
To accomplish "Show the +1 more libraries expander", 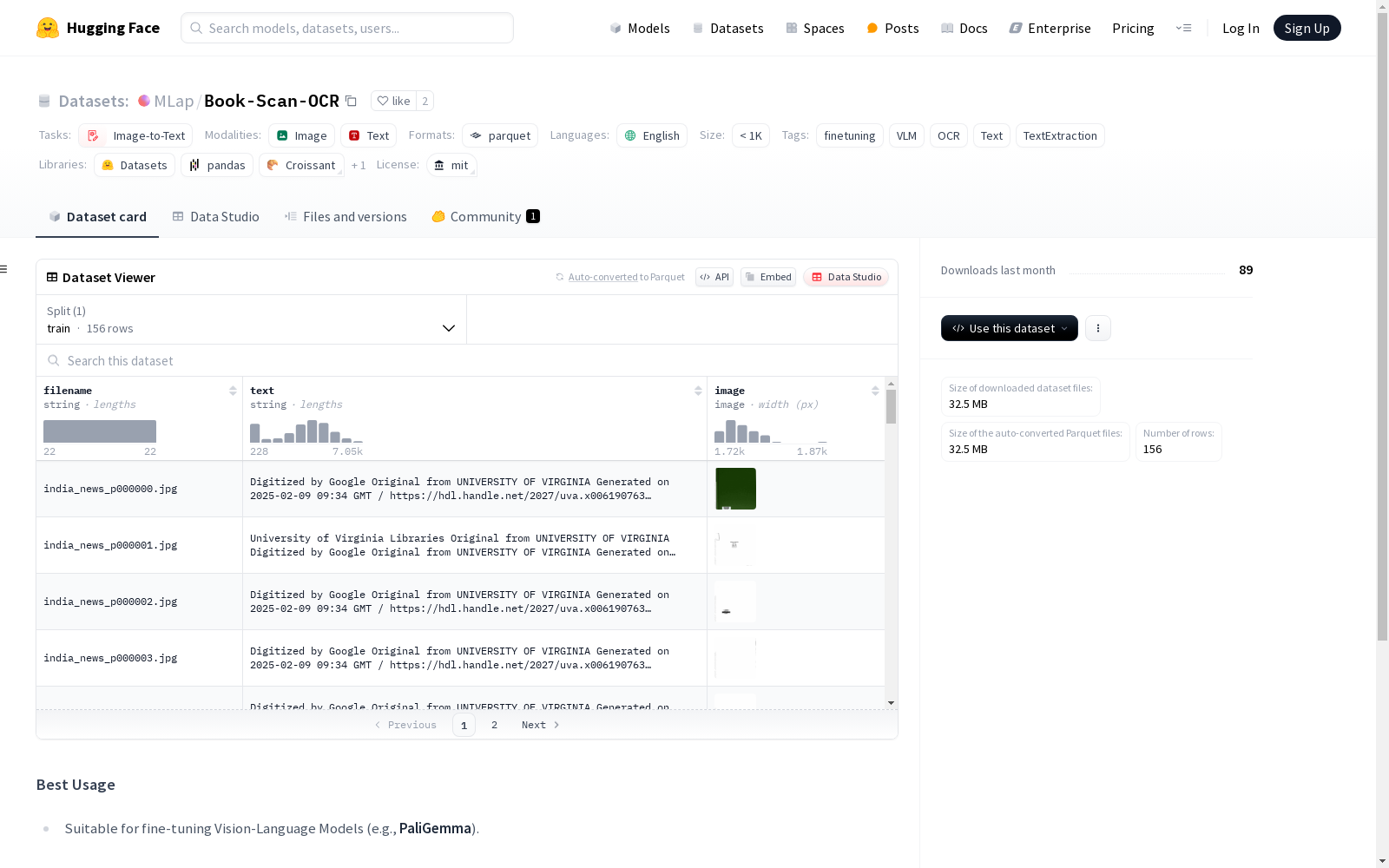I will pyautogui.click(x=359, y=165).
